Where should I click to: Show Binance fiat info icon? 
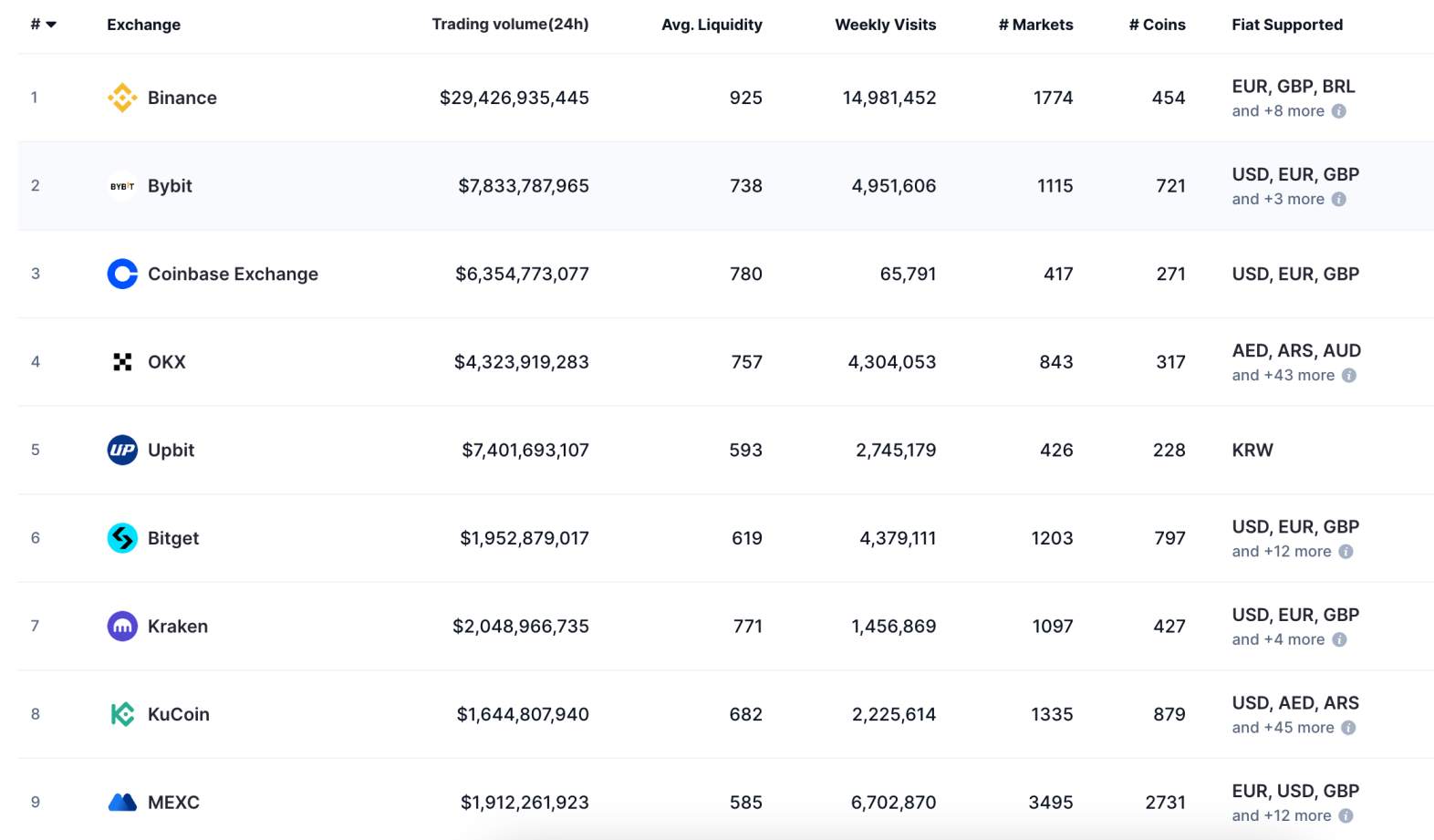click(x=1338, y=111)
